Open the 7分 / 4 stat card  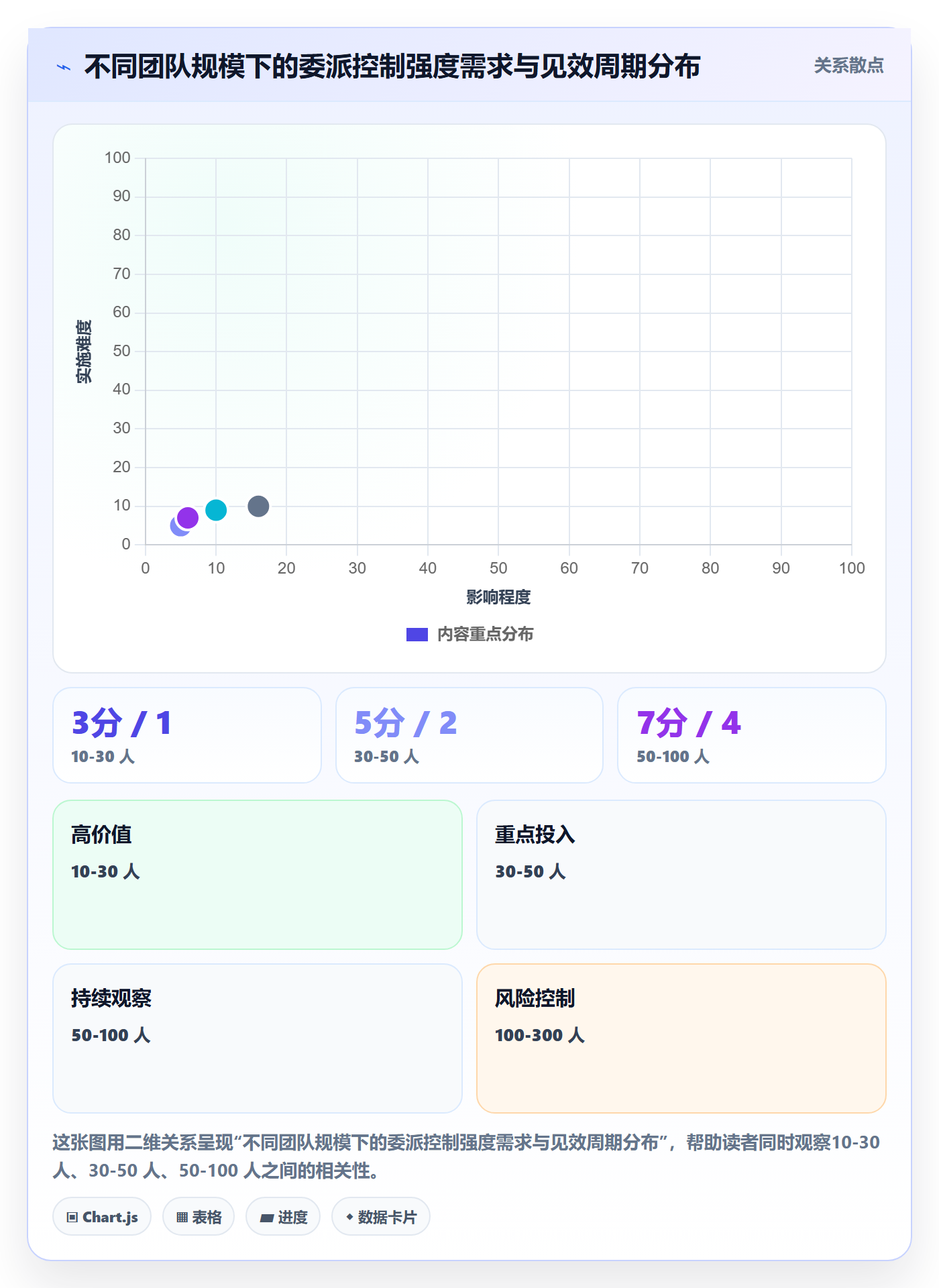[752, 735]
